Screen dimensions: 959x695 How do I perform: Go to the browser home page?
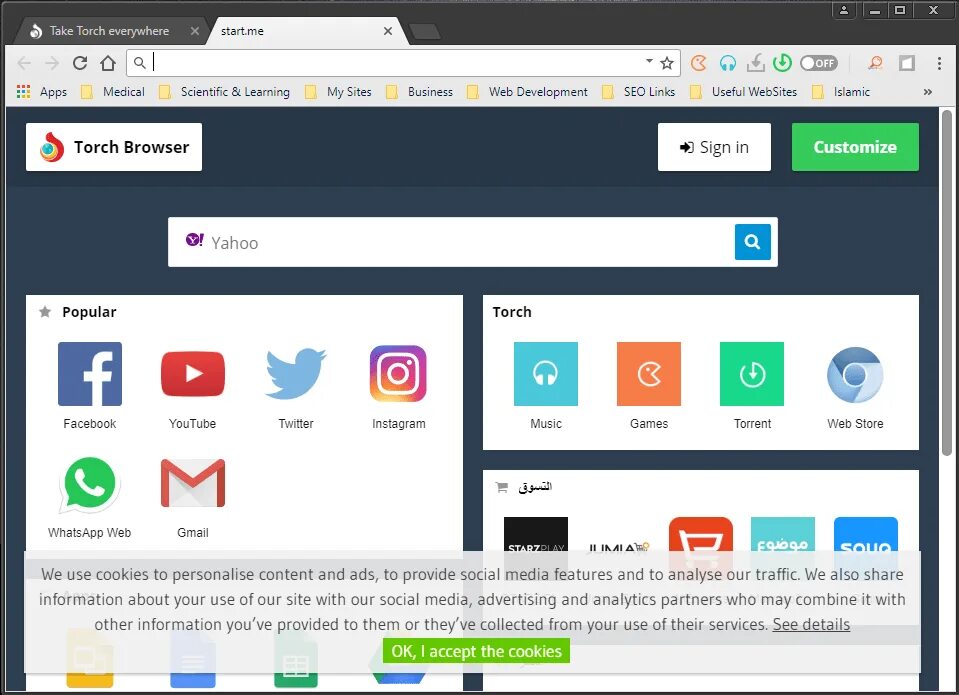[108, 63]
